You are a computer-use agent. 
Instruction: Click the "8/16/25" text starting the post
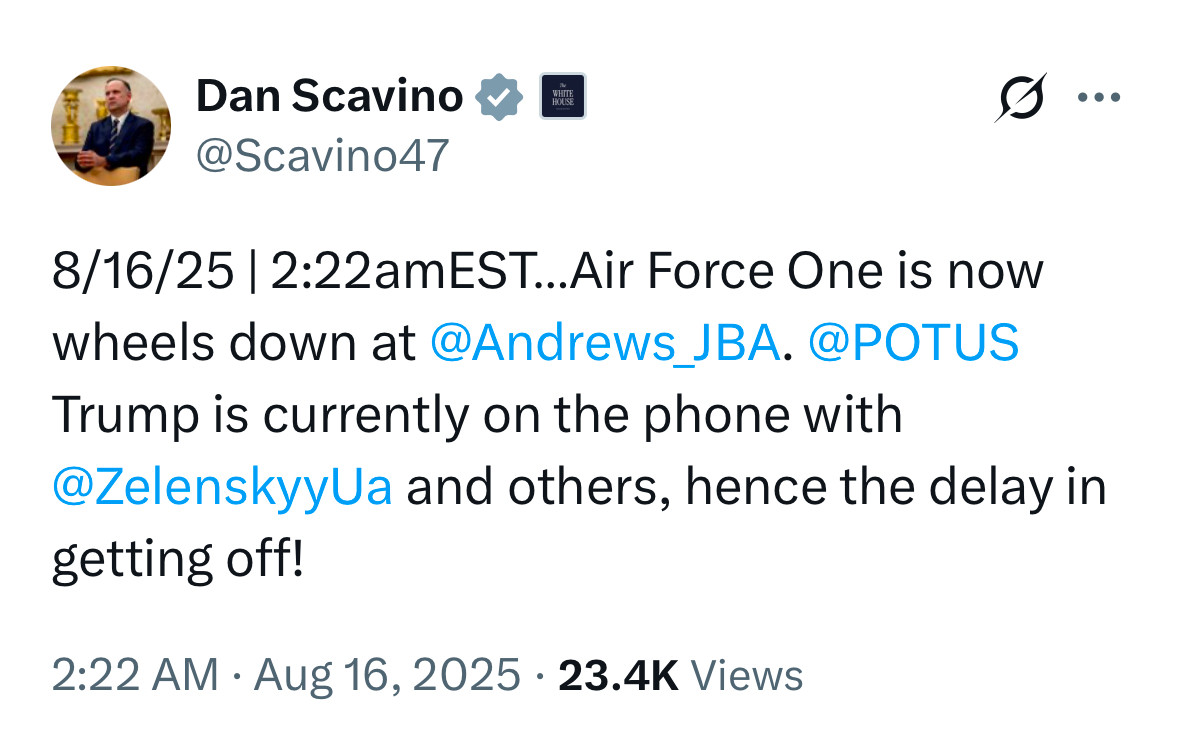click(142, 271)
